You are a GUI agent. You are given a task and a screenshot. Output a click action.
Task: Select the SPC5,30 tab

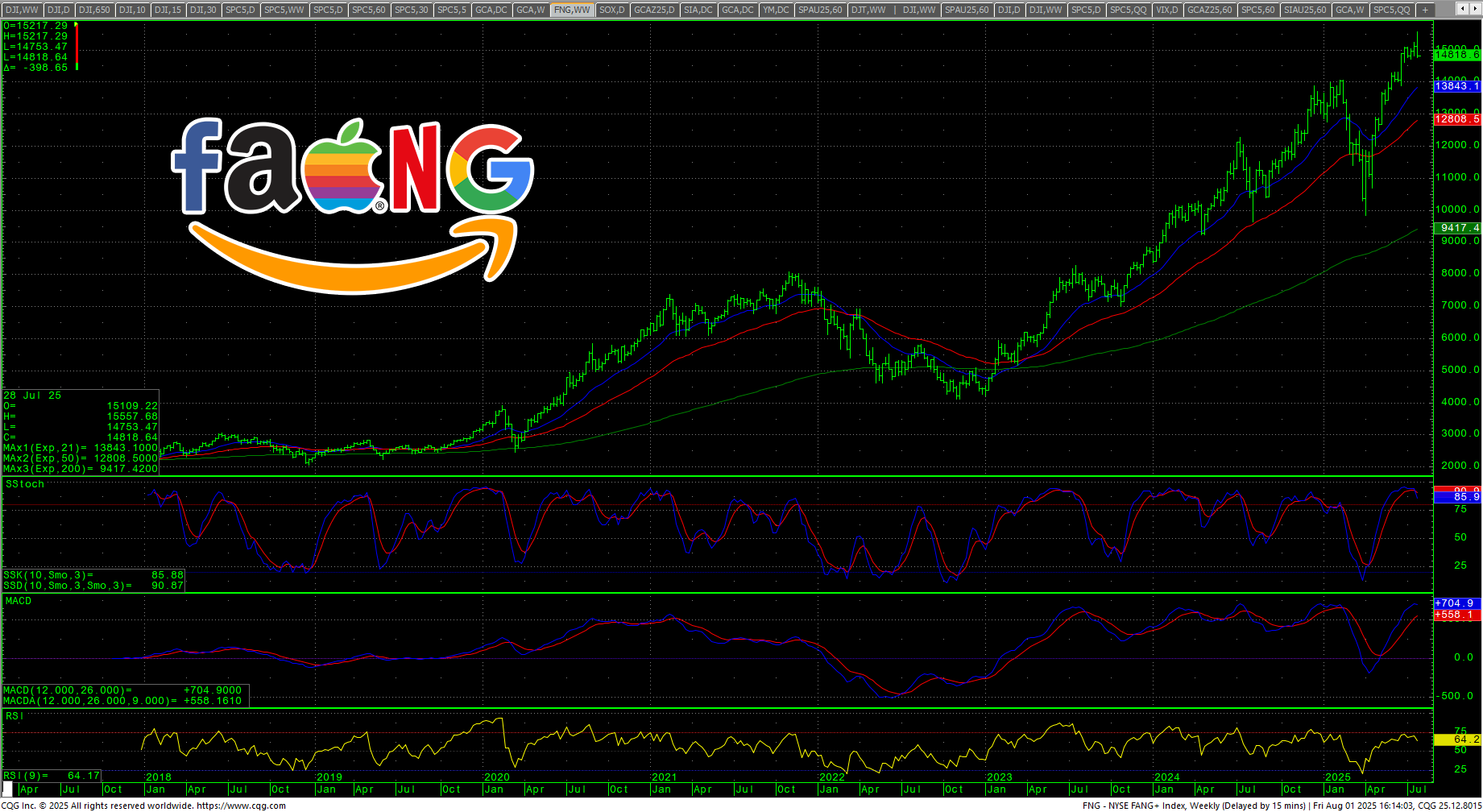coord(411,10)
